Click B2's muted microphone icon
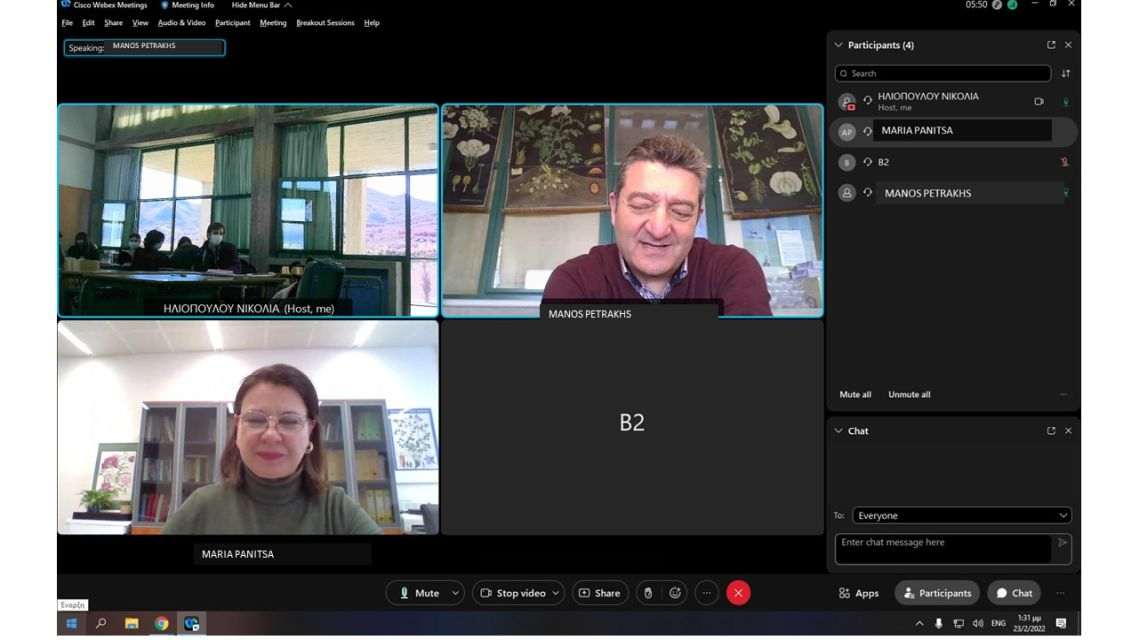 (x=1065, y=163)
